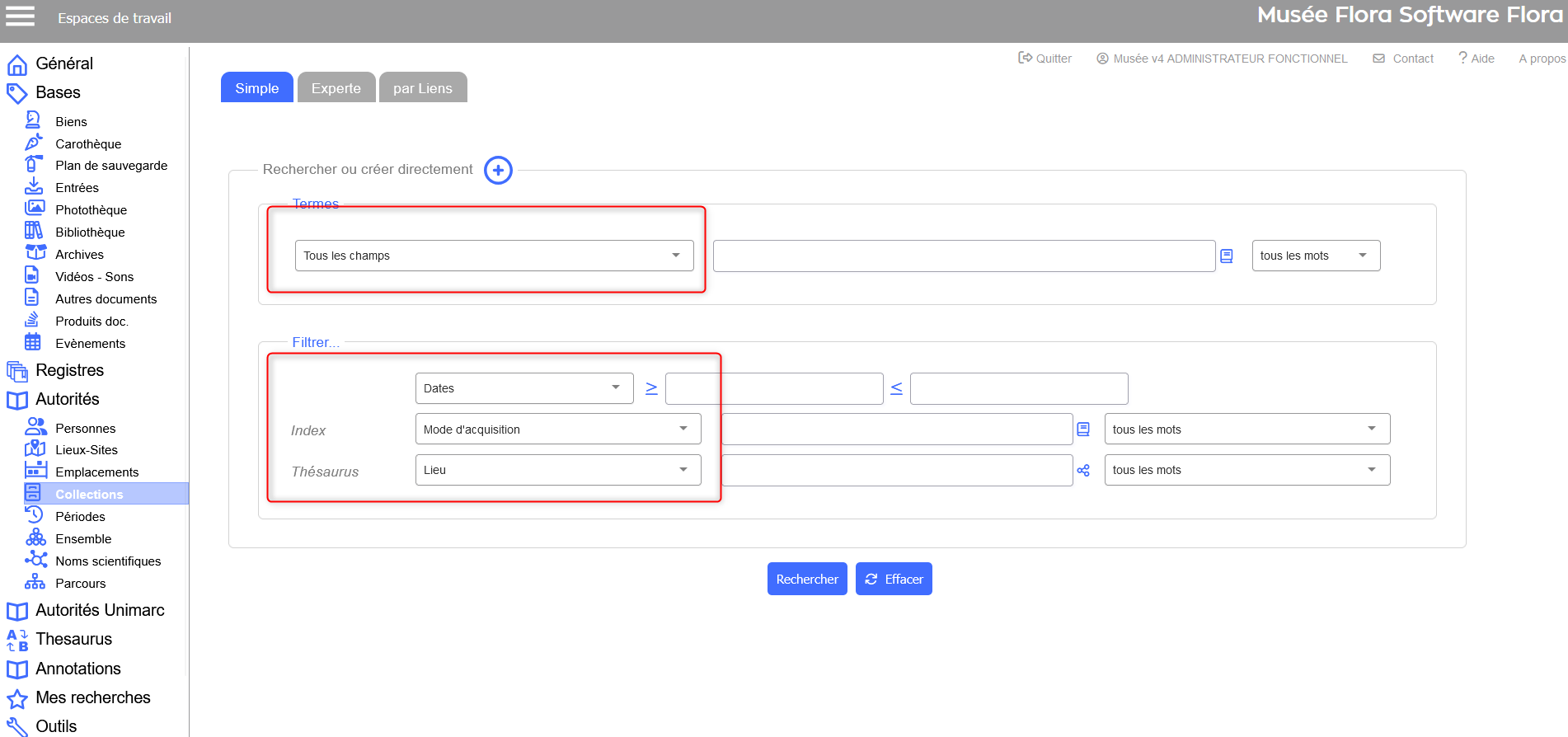Open the Mode d'acquisition index dropdown

pos(557,429)
